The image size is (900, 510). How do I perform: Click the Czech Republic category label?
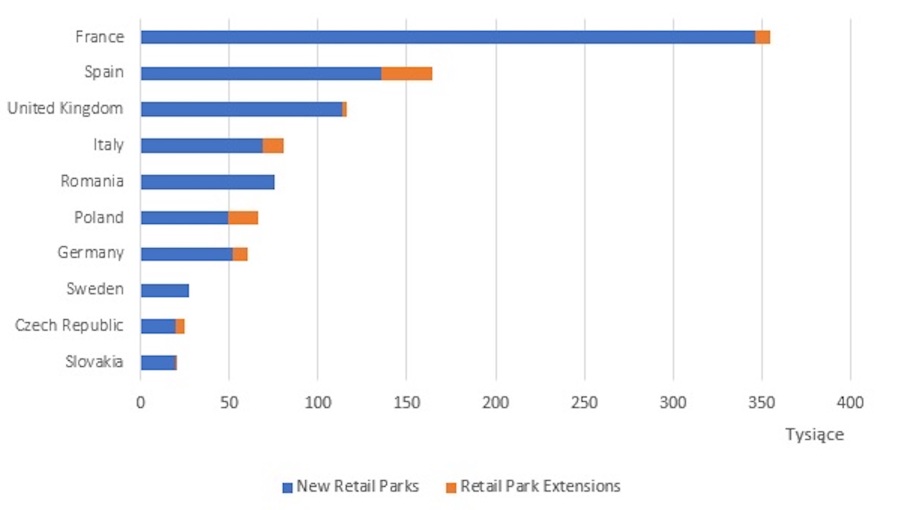(x=69, y=325)
